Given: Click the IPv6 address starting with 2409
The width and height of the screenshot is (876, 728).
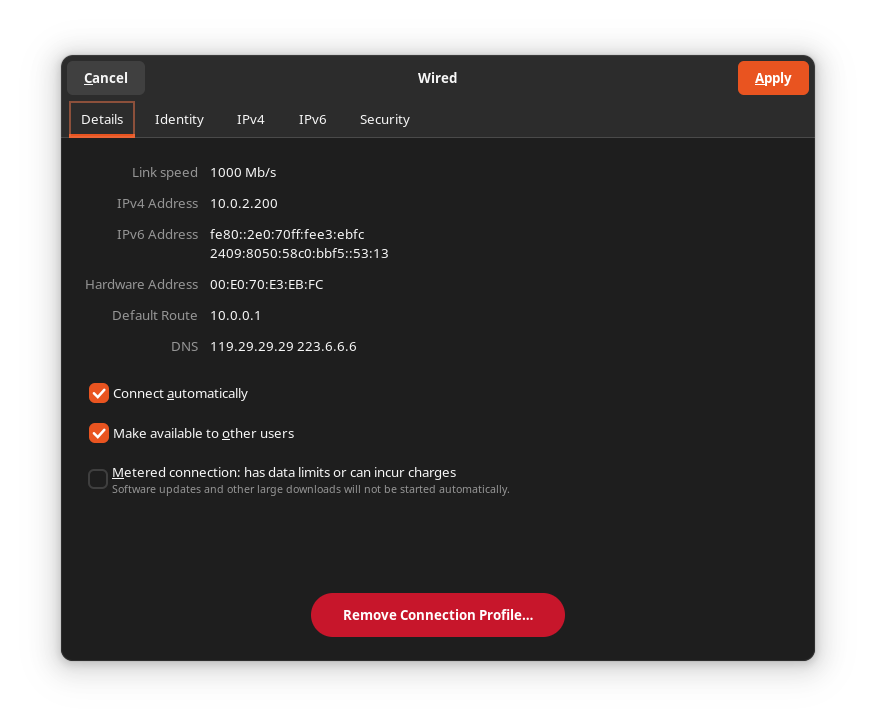Looking at the screenshot, I should [299, 253].
